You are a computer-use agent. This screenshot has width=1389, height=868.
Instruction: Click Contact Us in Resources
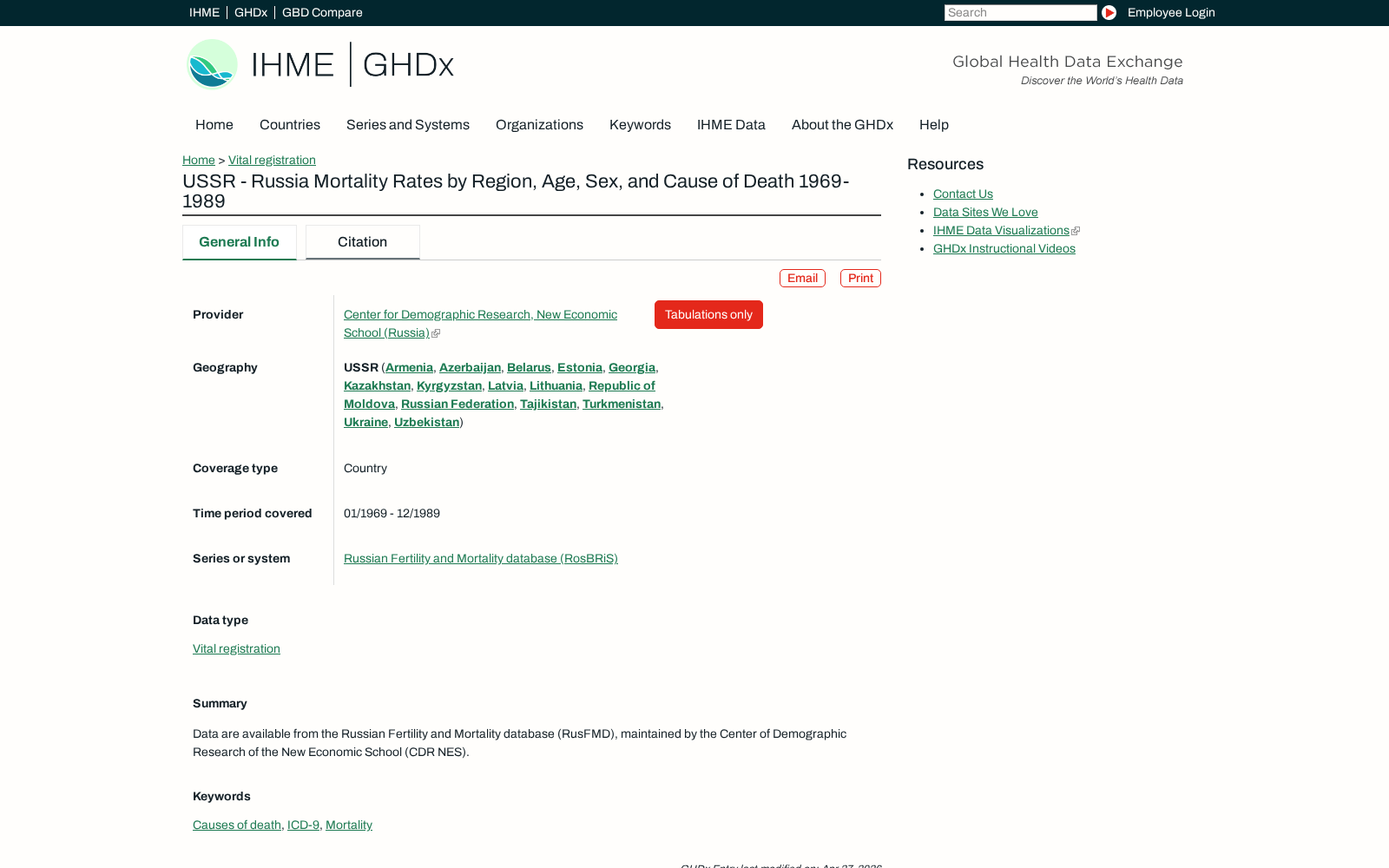click(x=963, y=194)
